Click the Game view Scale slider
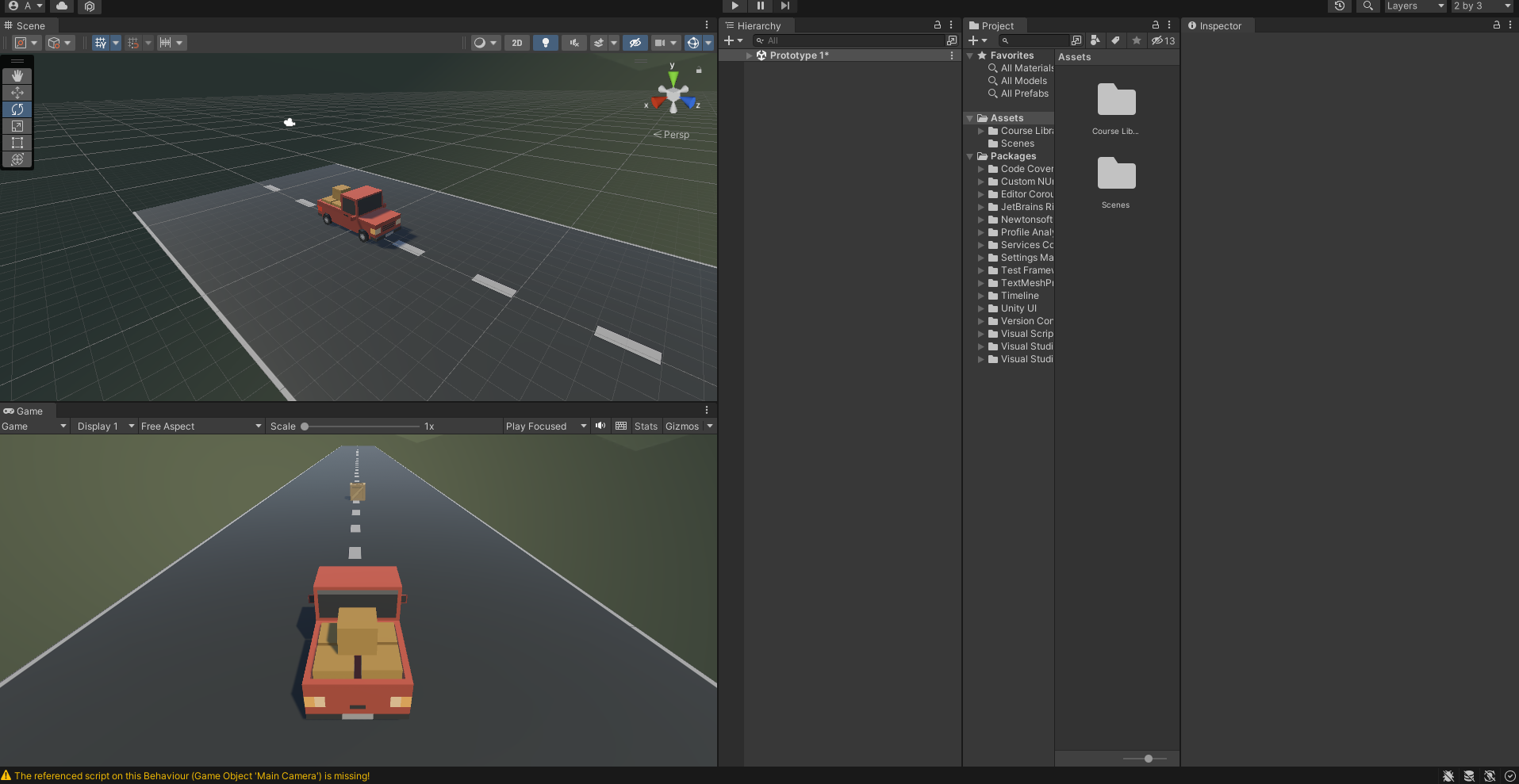 click(x=361, y=426)
